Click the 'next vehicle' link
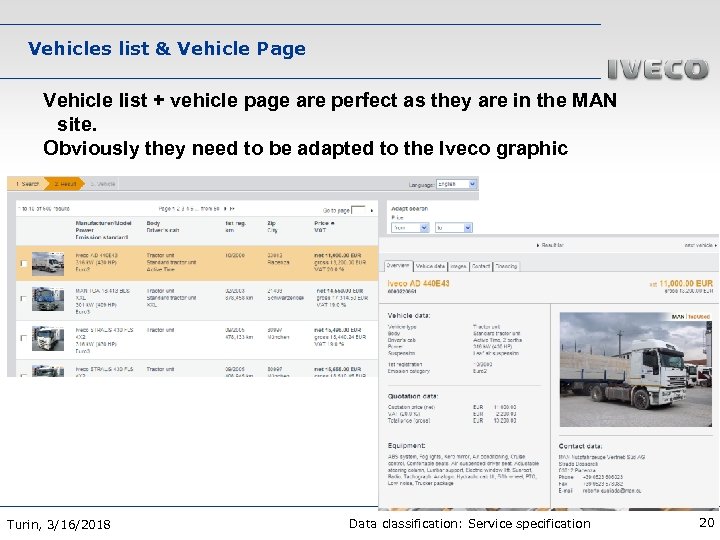 click(x=700, y=246)
